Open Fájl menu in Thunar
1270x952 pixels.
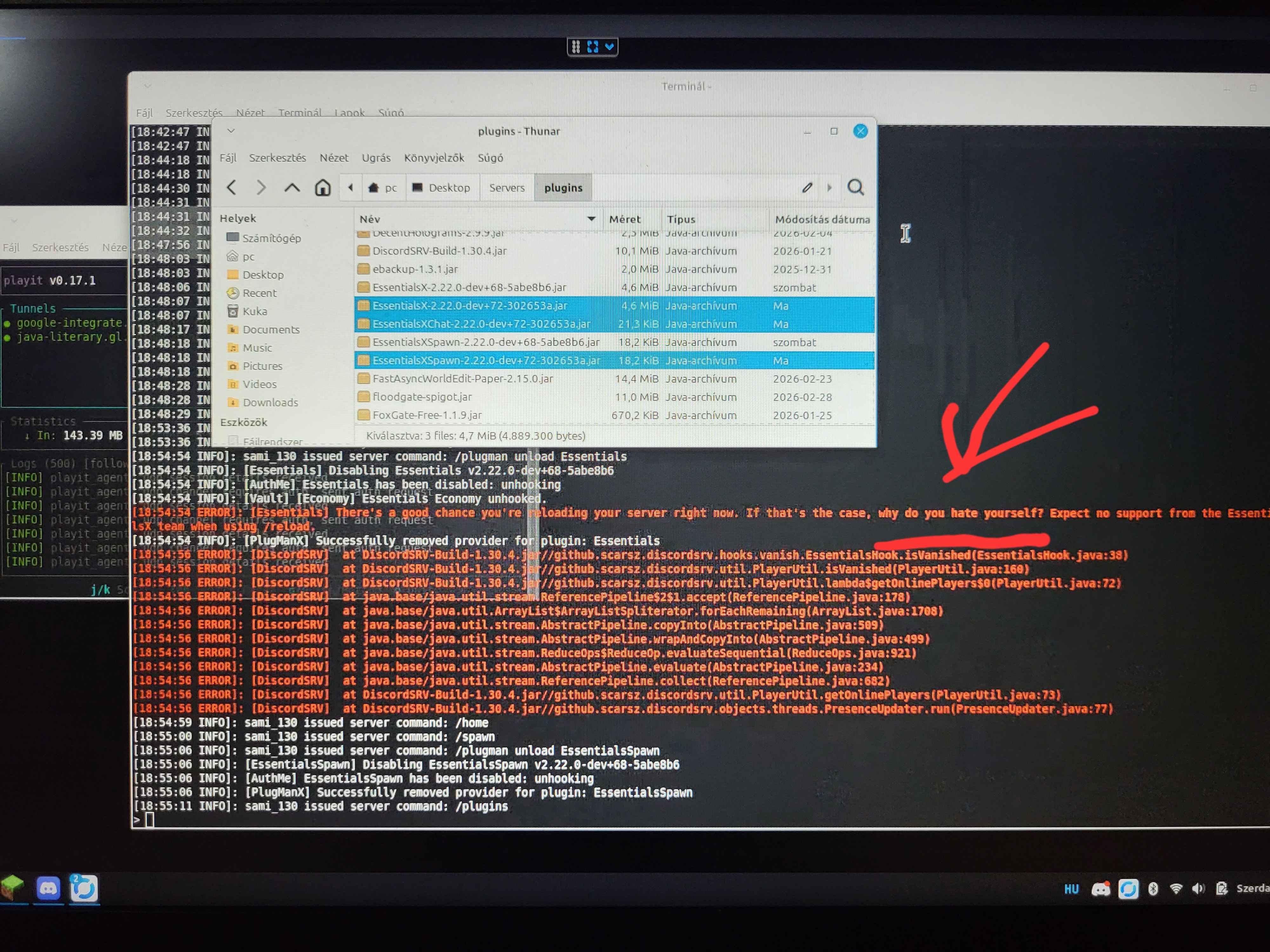(228, 158)
